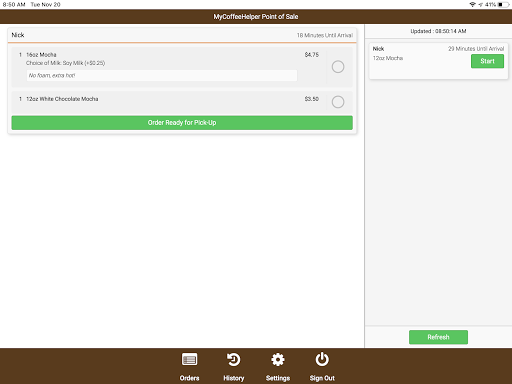Viewport: 512px width, 384px height.
Task: Select the Sign Out tab label
Action: (322, 378)
